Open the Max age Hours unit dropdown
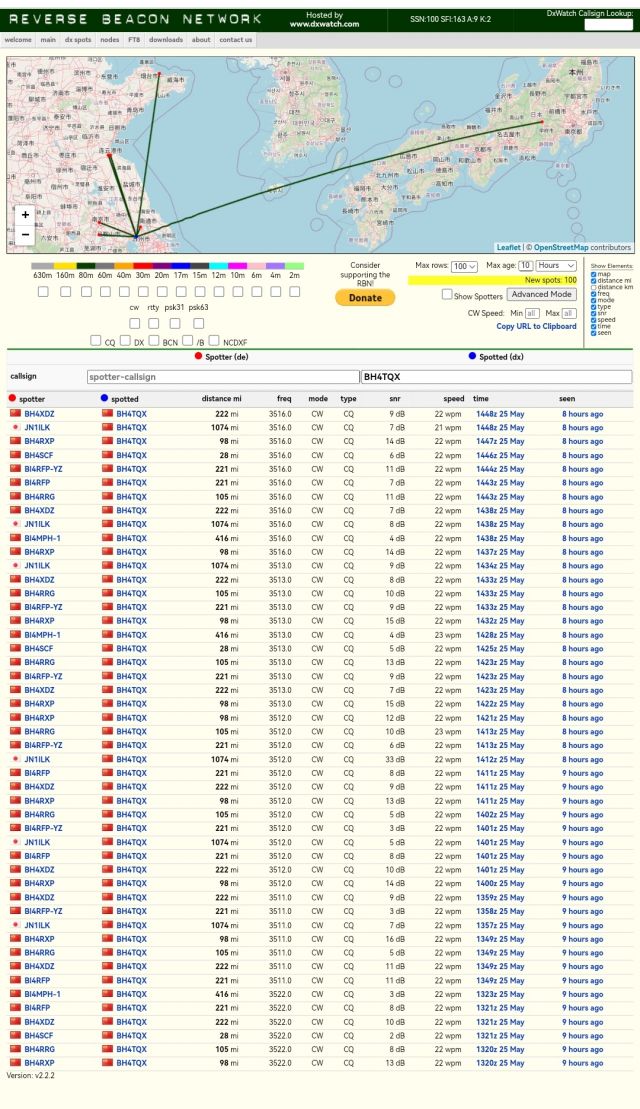 pos(557,265)
